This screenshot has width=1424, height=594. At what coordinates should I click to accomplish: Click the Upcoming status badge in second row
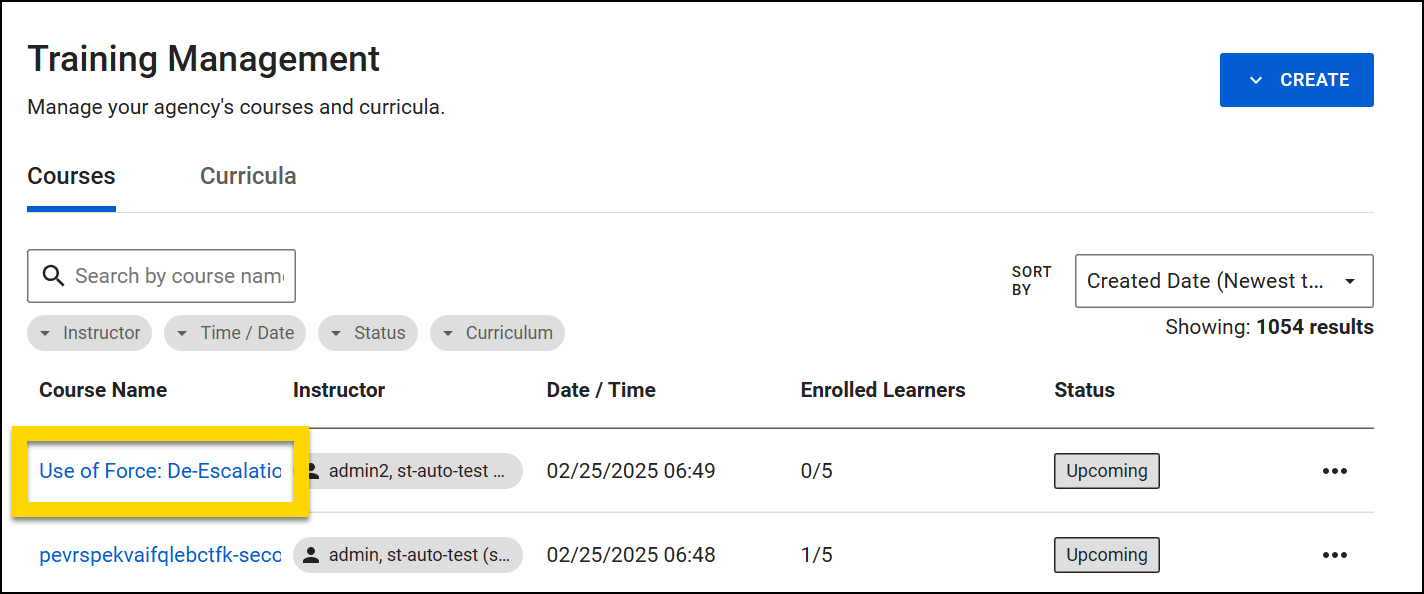(x=1106, y=555)
